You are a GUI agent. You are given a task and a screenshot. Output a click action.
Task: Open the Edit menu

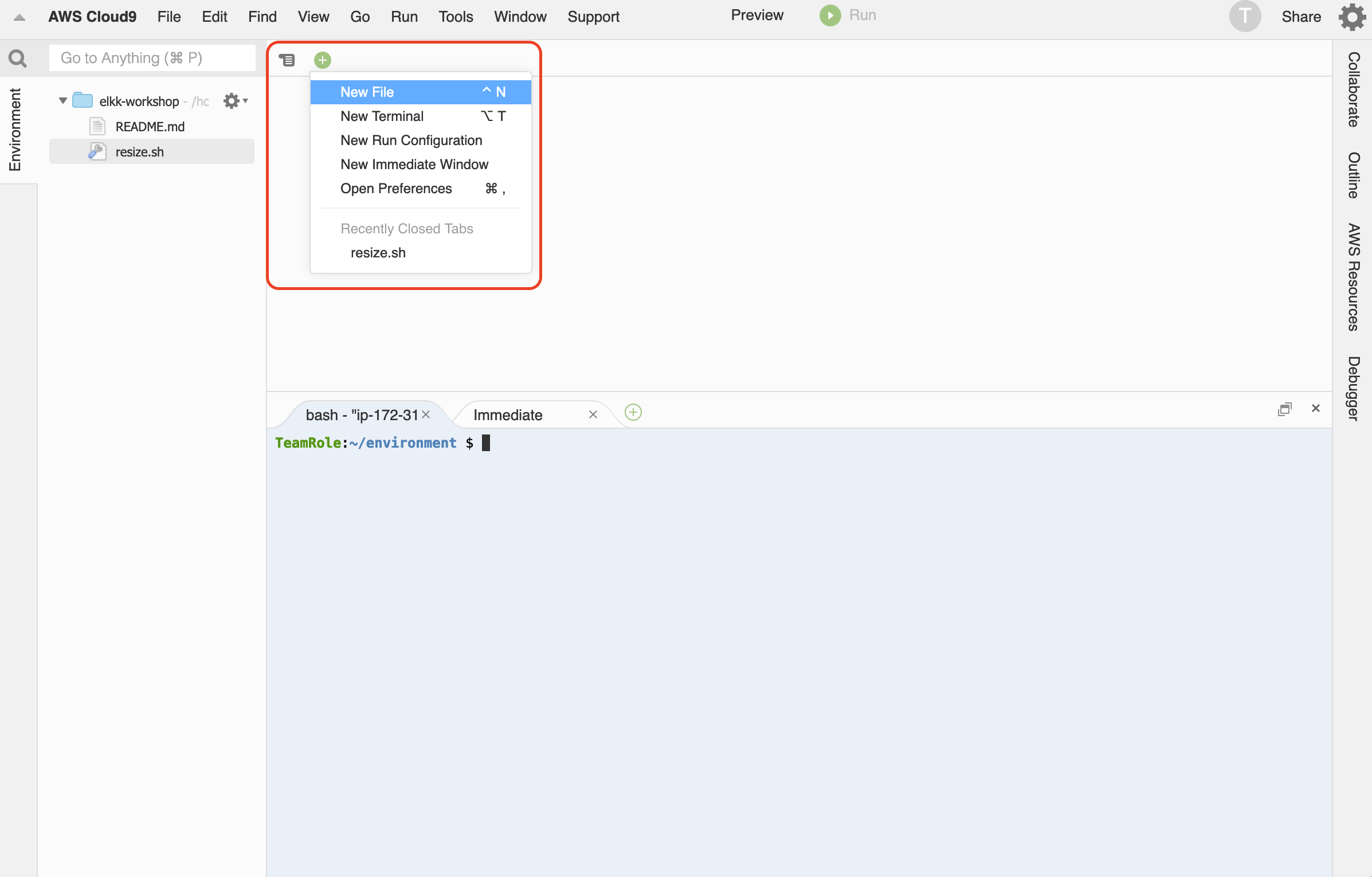pos(214,17)
